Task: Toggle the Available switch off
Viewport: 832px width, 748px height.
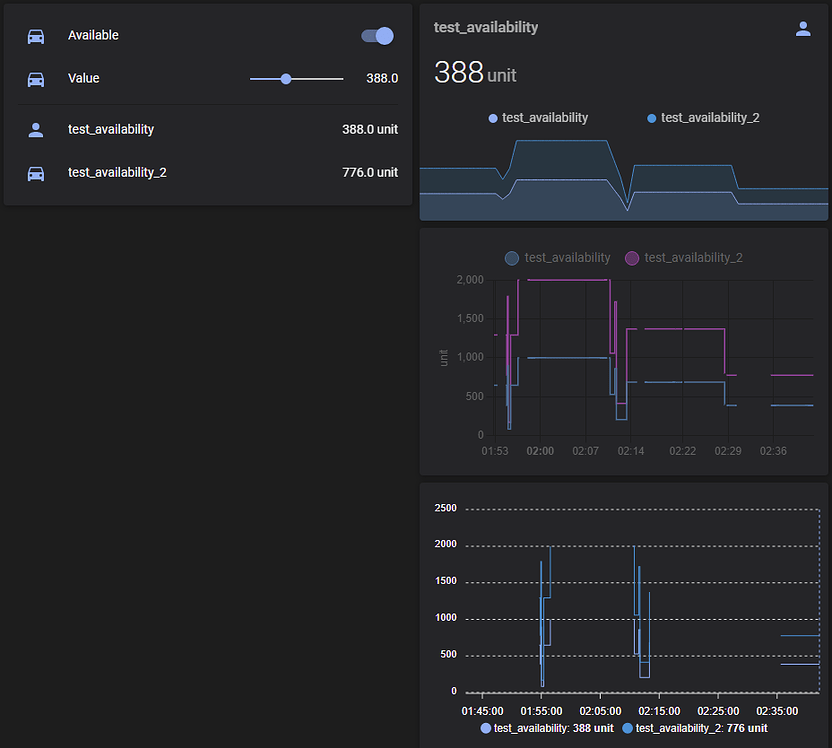Action: [377, 36]
